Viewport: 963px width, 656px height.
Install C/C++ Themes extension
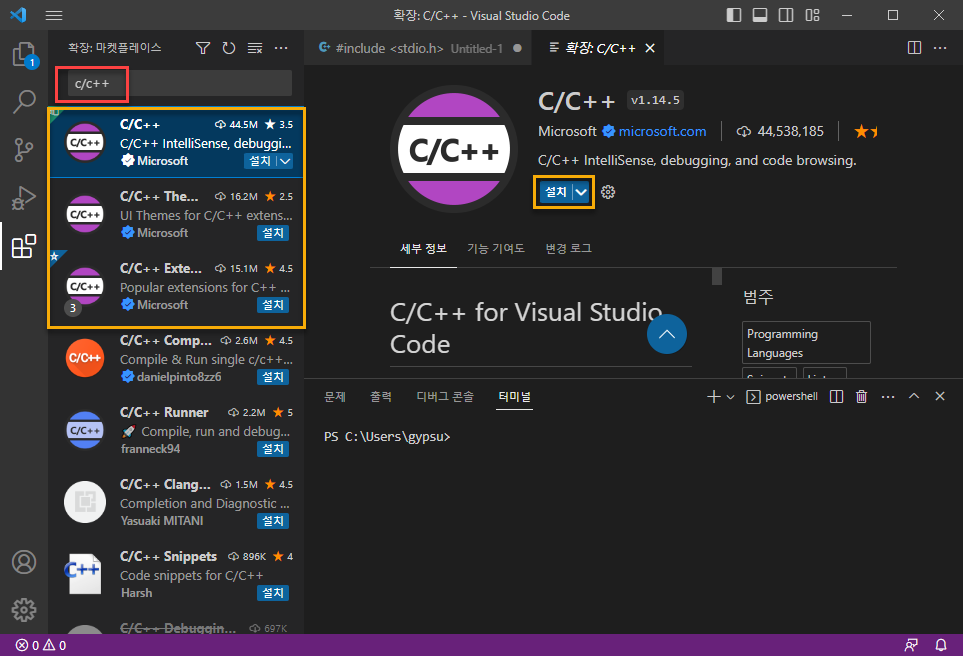point(273,233)
